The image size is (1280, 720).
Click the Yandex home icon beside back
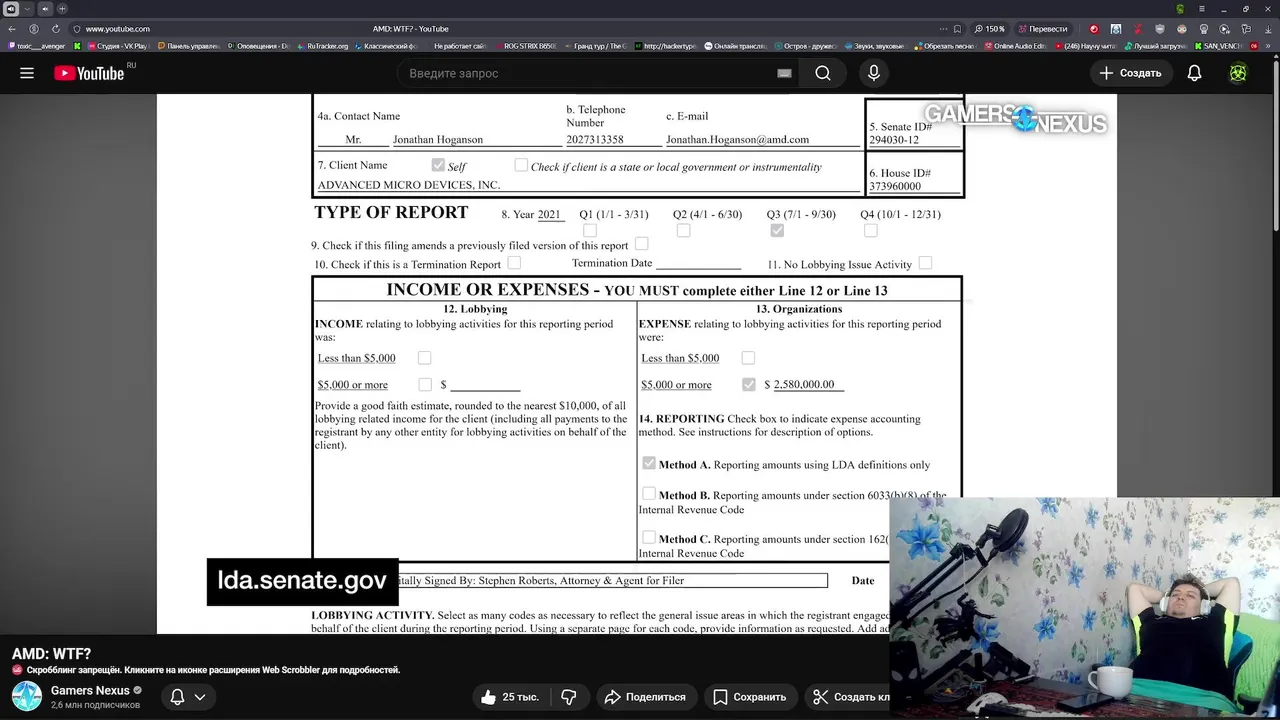click(x=33, y=29)
